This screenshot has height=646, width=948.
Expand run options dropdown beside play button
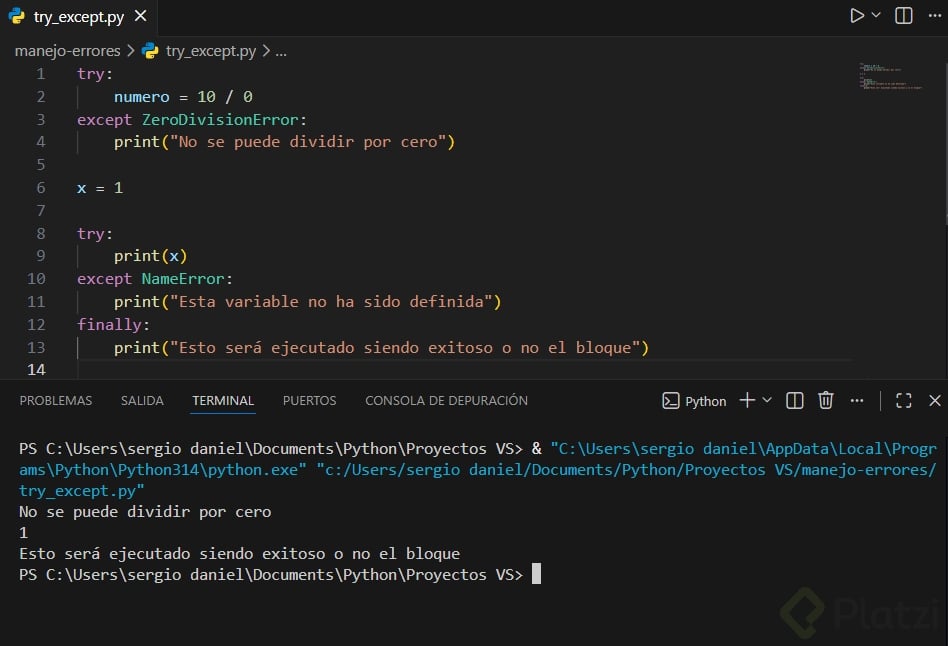point(877,16)
